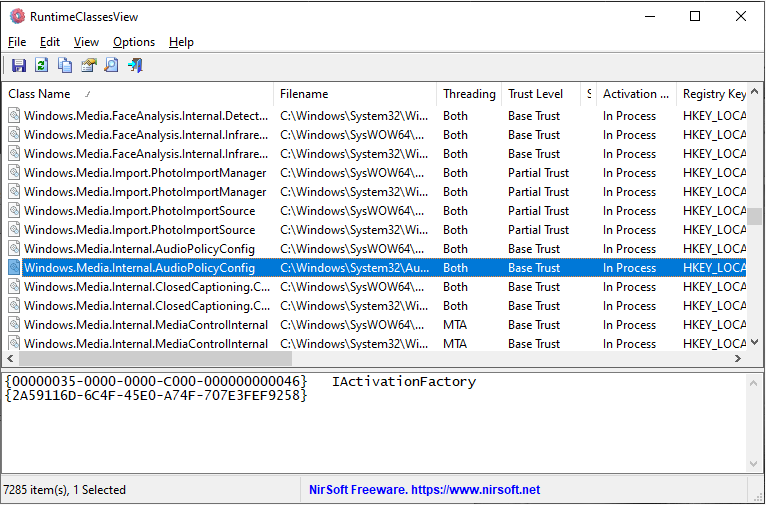Click the icon of the System32 PhotoImportManager row
The image size is (766, 505).
click(x=15, y=192)
